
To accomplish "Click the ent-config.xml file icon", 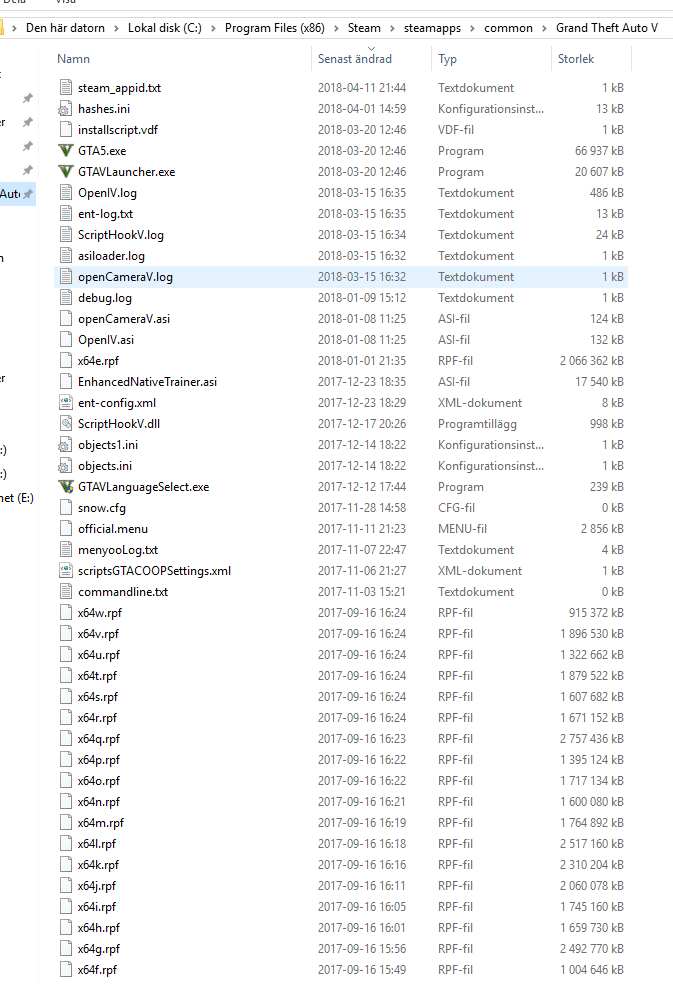I will pos(65,403).
